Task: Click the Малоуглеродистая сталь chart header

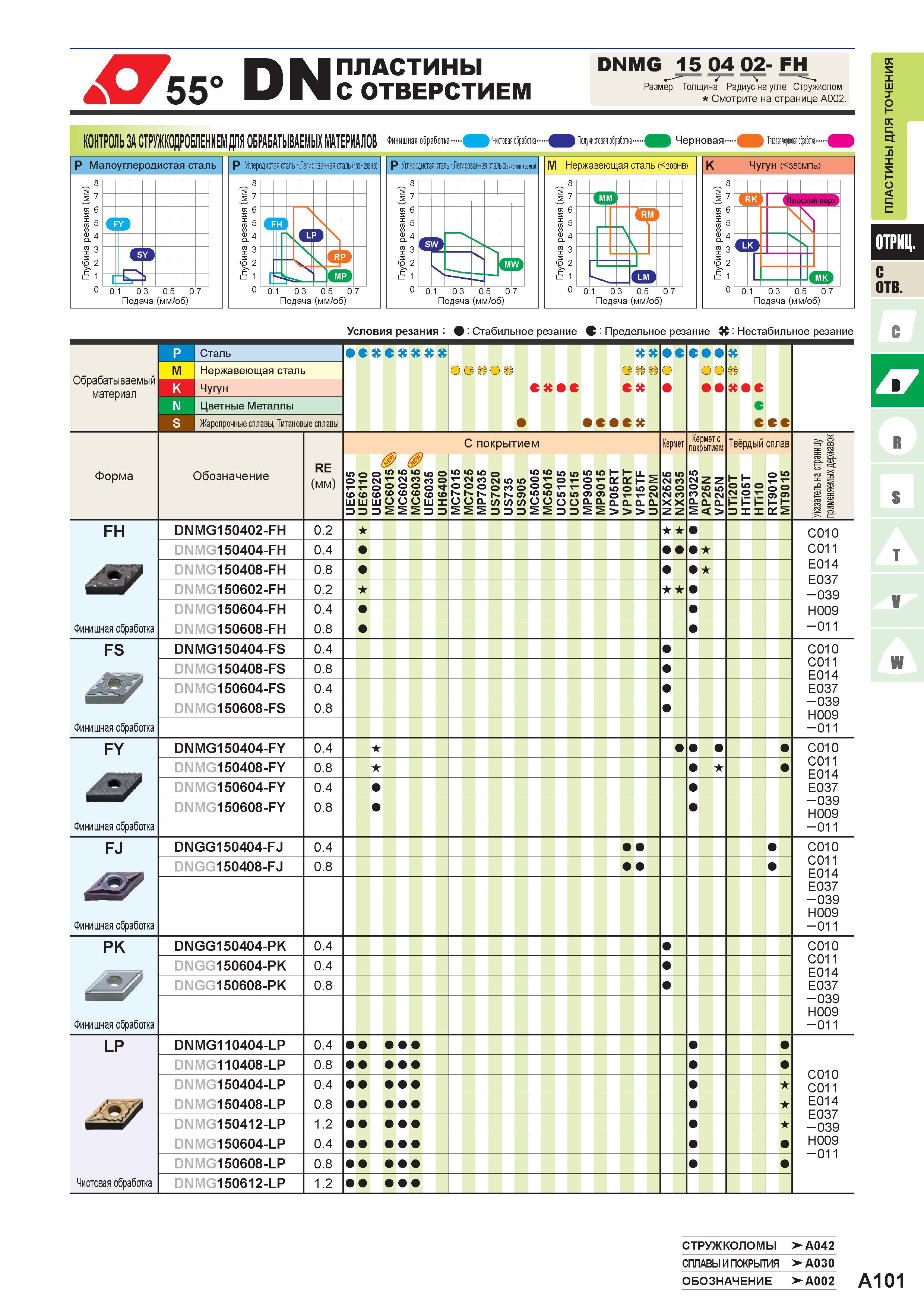Action: 146,166
